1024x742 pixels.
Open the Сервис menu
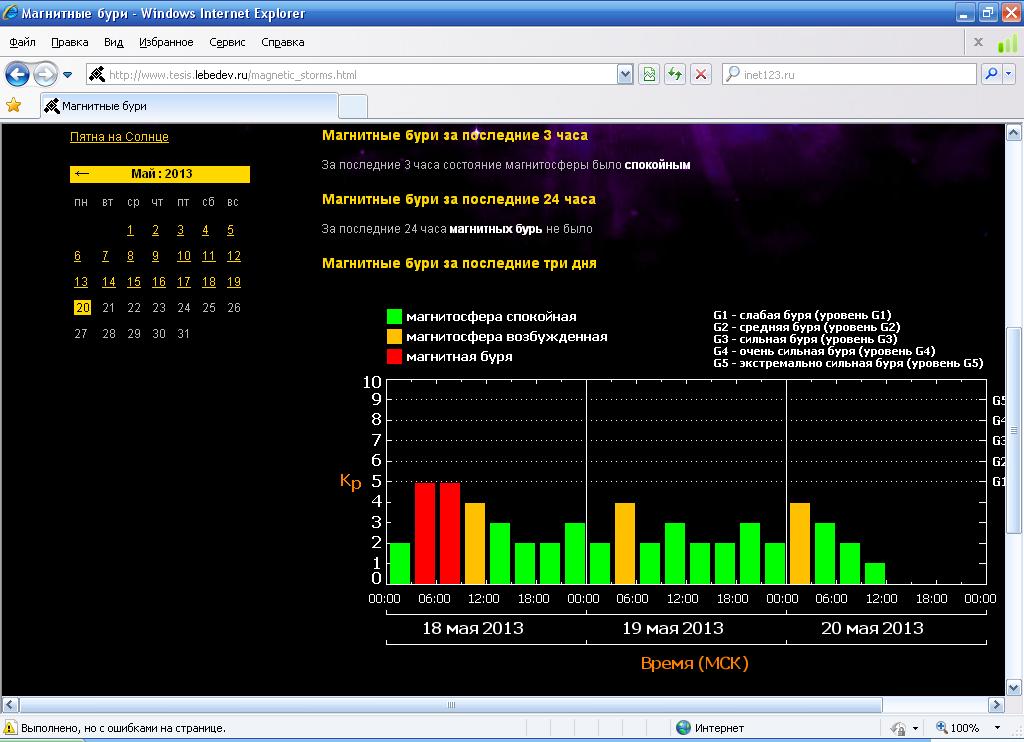point(228,42)
